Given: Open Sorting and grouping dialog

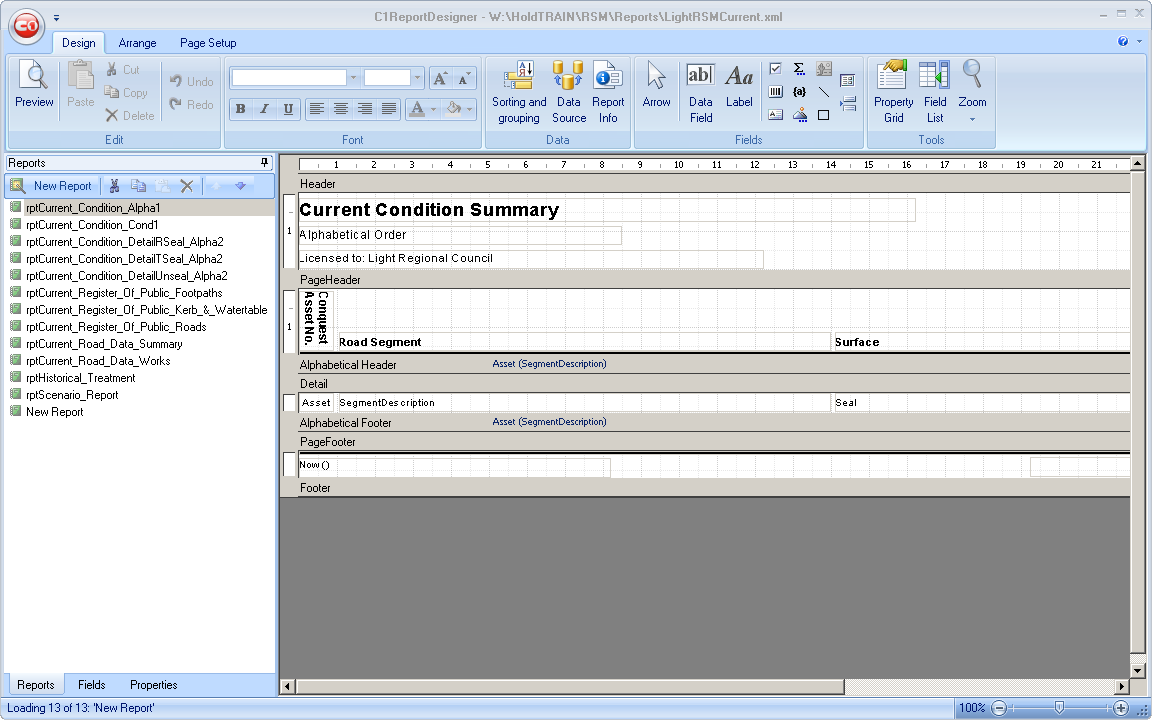Looking at the screenshot, I should click(x=519, y=93).
